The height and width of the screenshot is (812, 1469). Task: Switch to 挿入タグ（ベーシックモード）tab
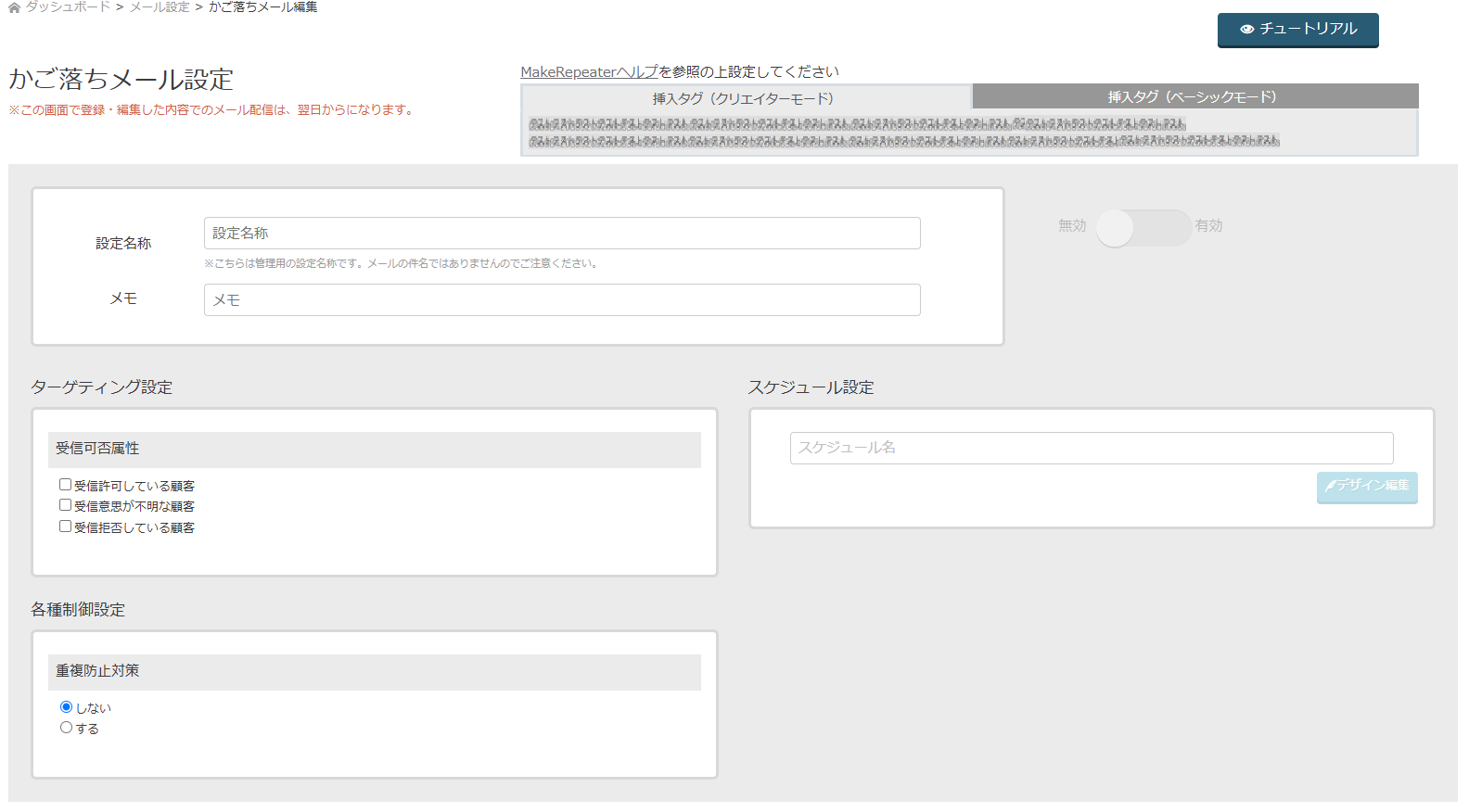point(1194,97)
